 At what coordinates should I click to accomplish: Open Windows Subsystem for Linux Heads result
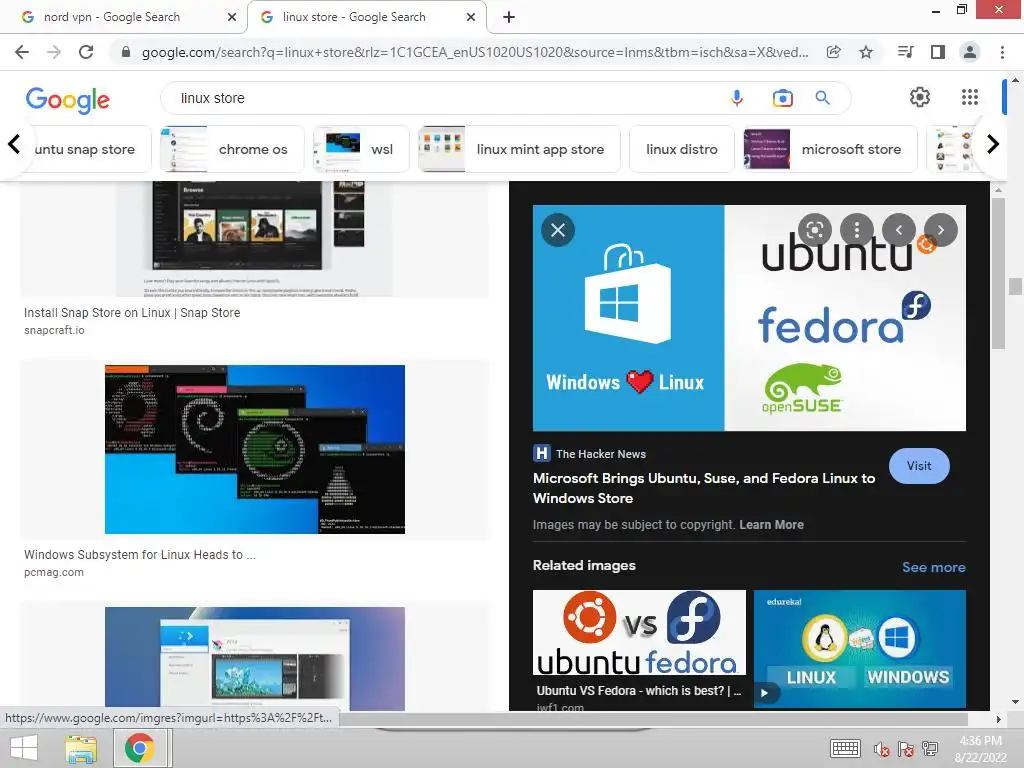point(140,554)
